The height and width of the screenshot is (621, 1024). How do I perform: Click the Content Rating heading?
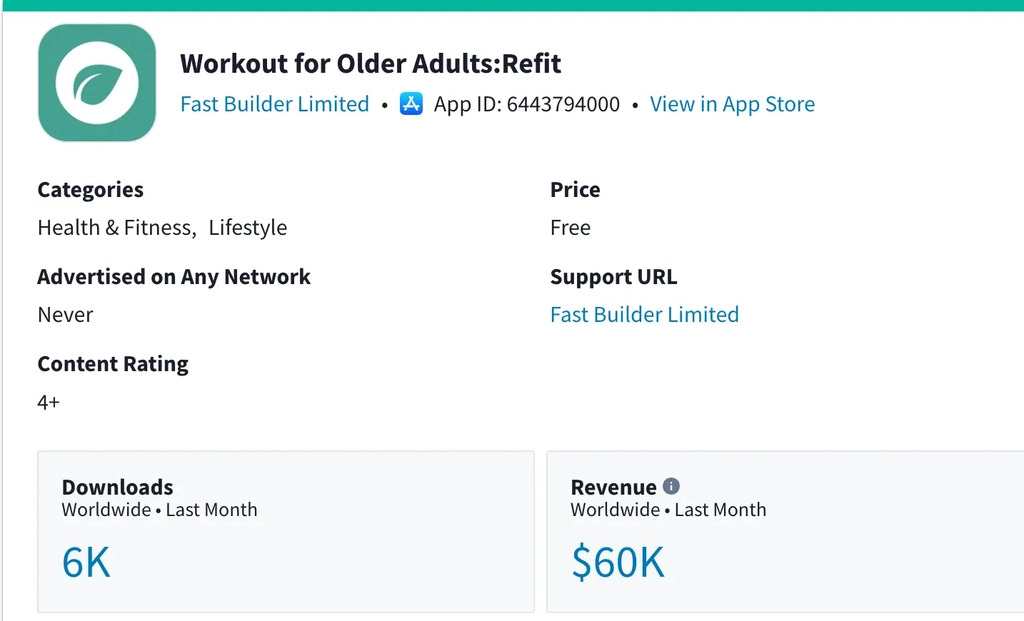pyautogui.click(x=113, y=364)
